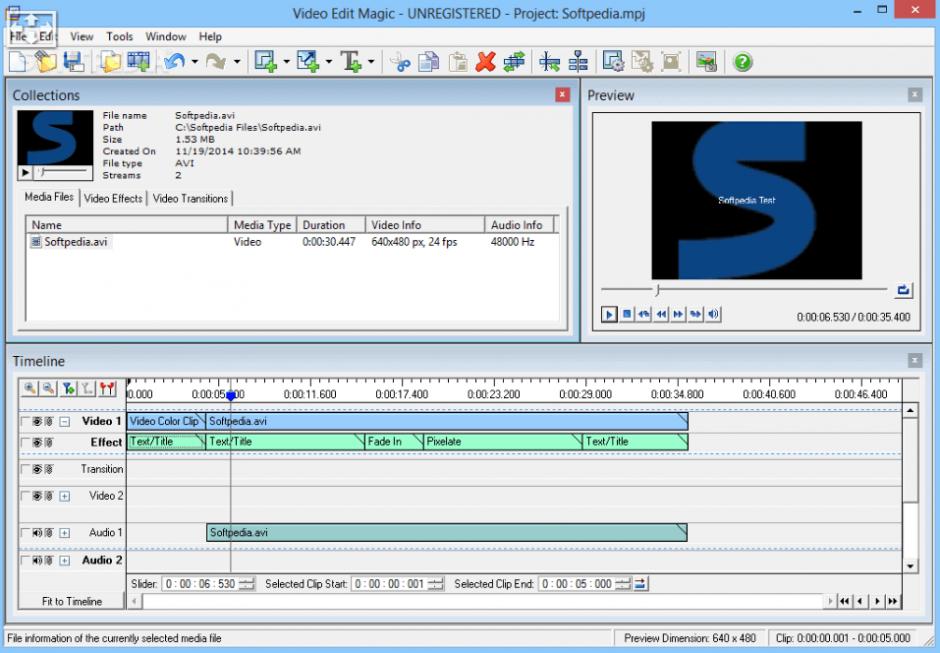The image size is (940, 653).
Task: Open Add text dropdown arrow
Action: coord(371,62)
